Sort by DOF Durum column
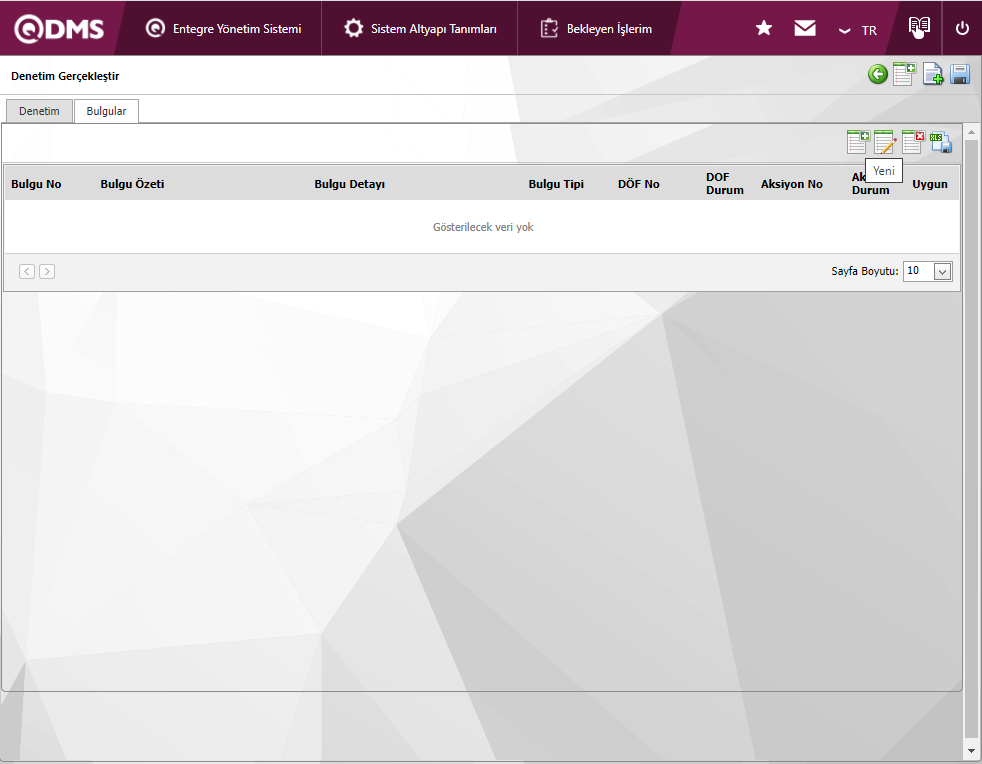 pyautogui.click(x=725, y=183)
